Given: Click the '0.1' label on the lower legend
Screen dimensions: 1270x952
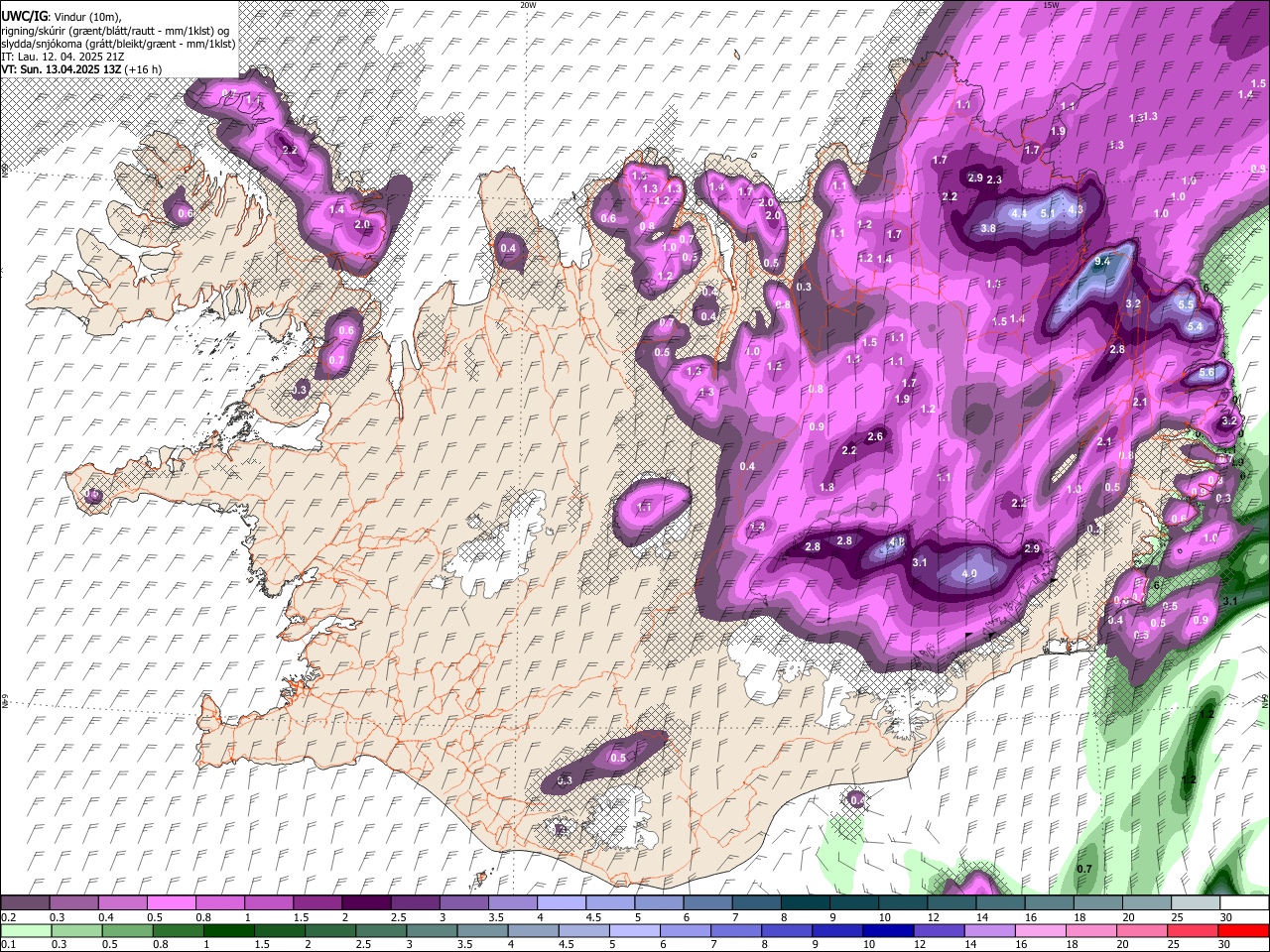Looking at the screenshot, I should pos(8,945).
